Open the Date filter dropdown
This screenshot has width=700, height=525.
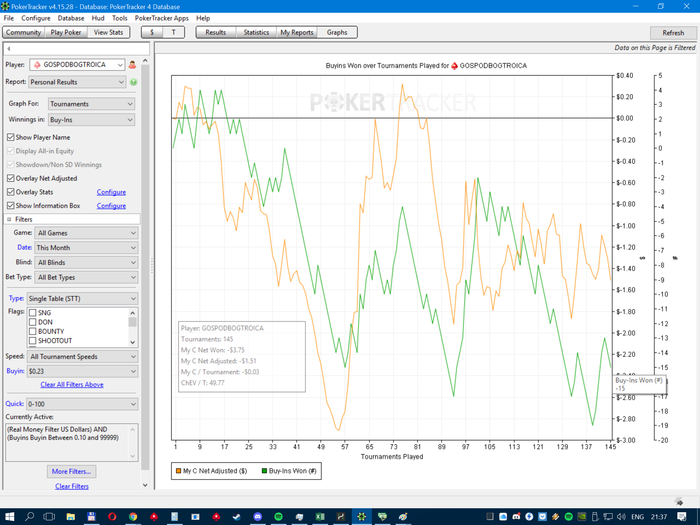[86, 248]
